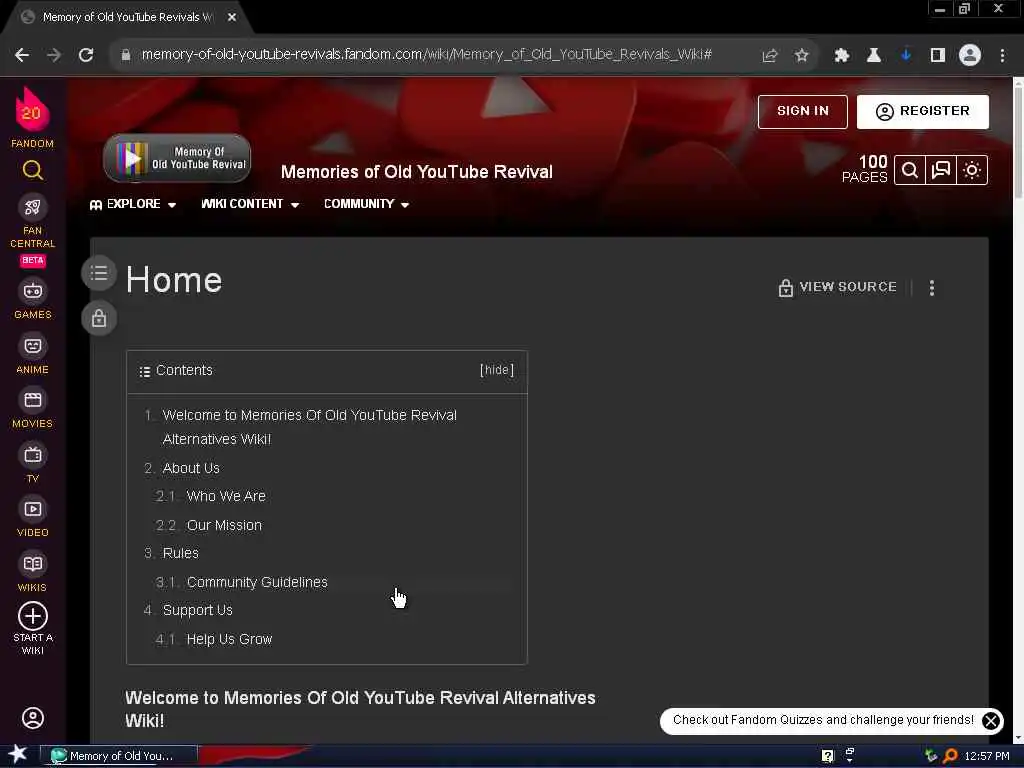This screenshot has width=1024, height=768.
Task: Jump to the Support Us contents entry
Action: coord(197,610)
